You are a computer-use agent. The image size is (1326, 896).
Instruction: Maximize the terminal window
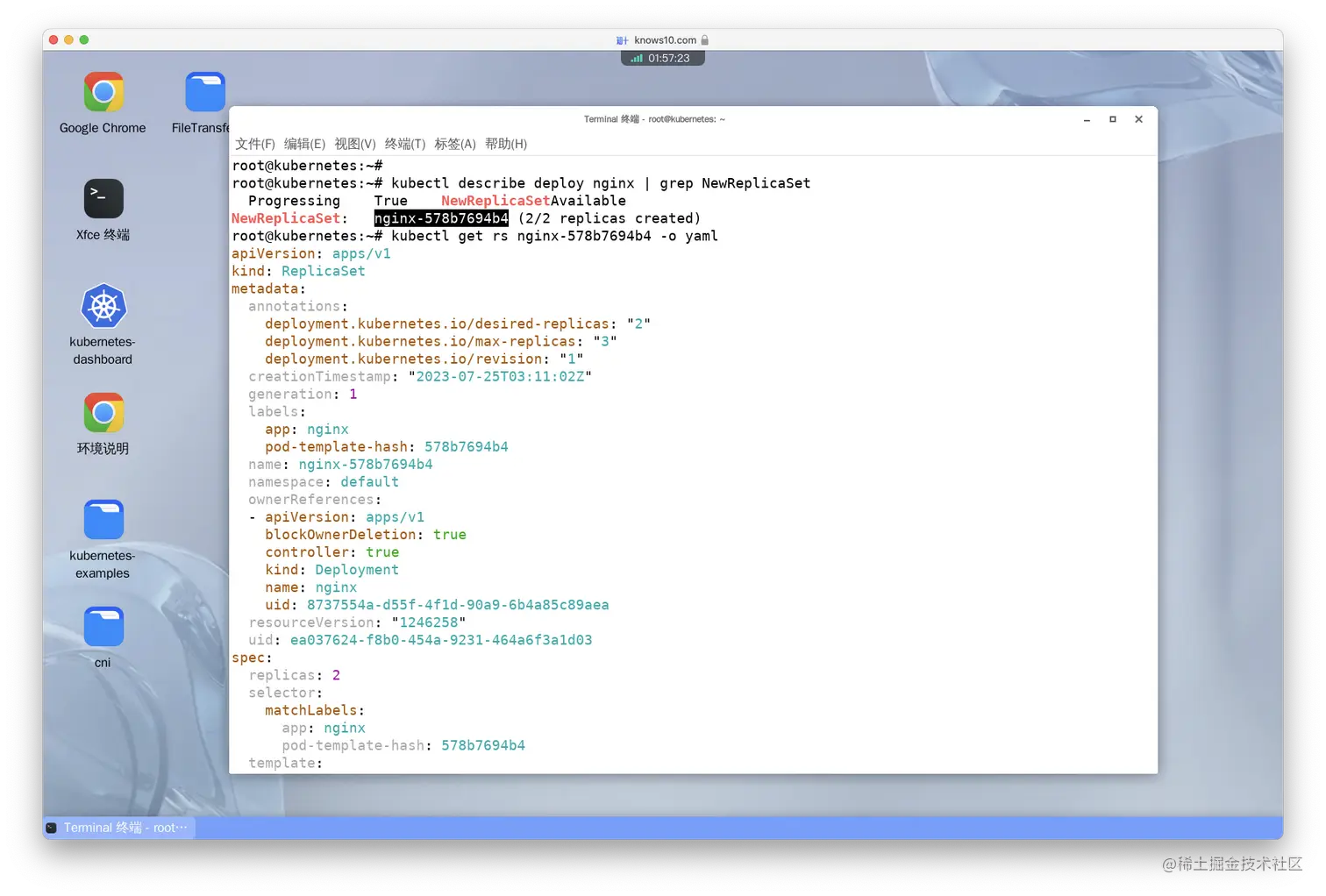[x=1112, y=119]
